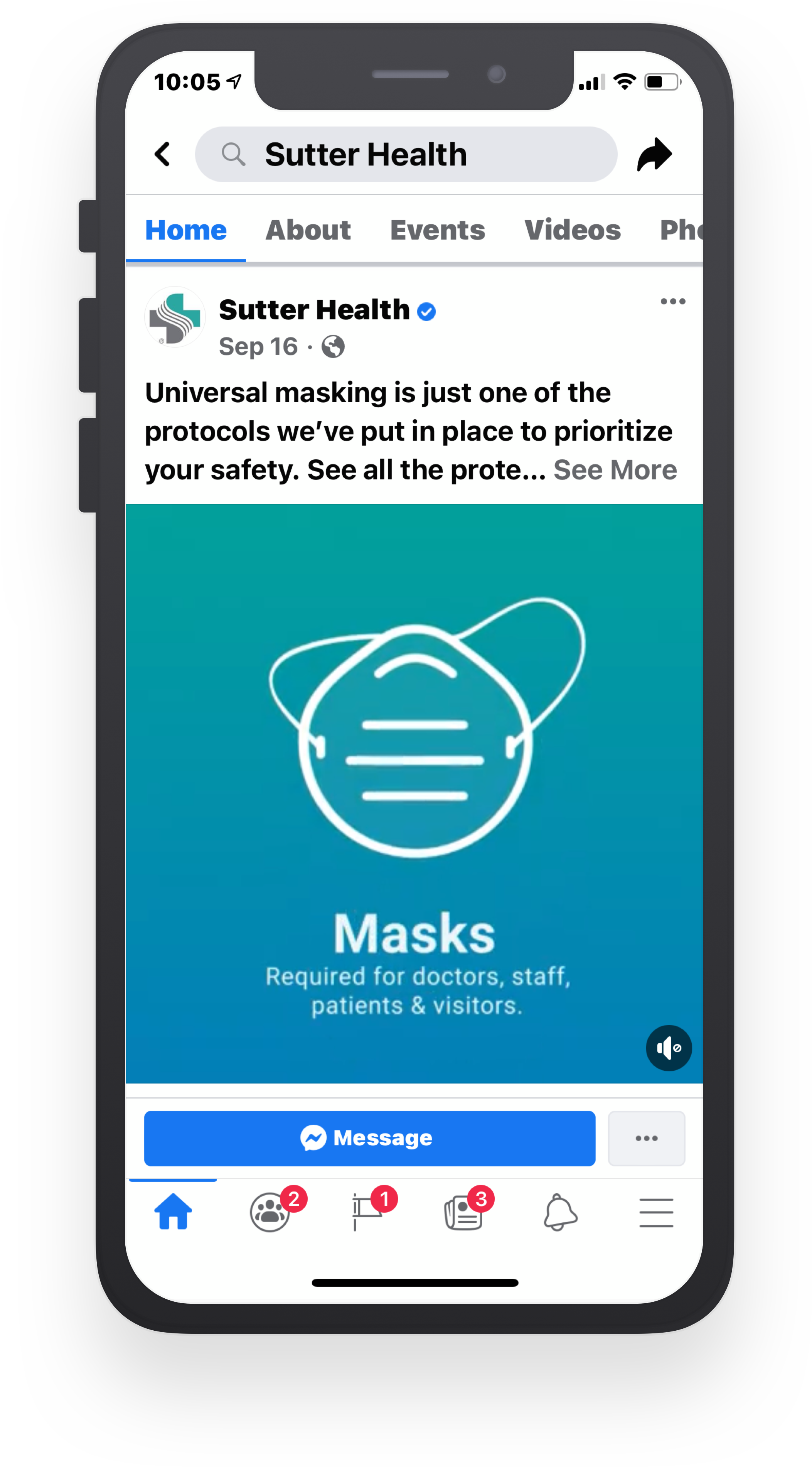
Task: Open the hamburger menu in bottom bar
Action: click(x=656, y=1212)
